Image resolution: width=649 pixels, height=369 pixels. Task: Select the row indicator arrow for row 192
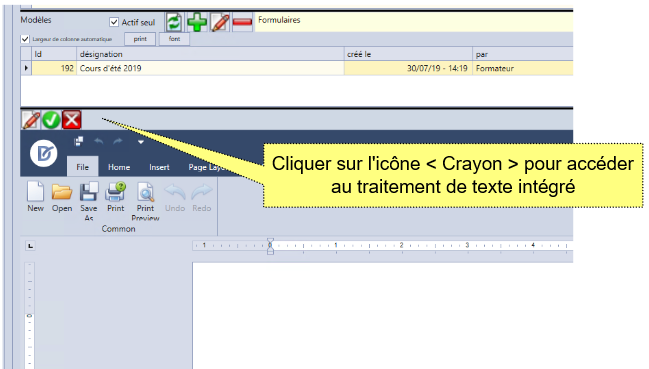click(26, 68)
